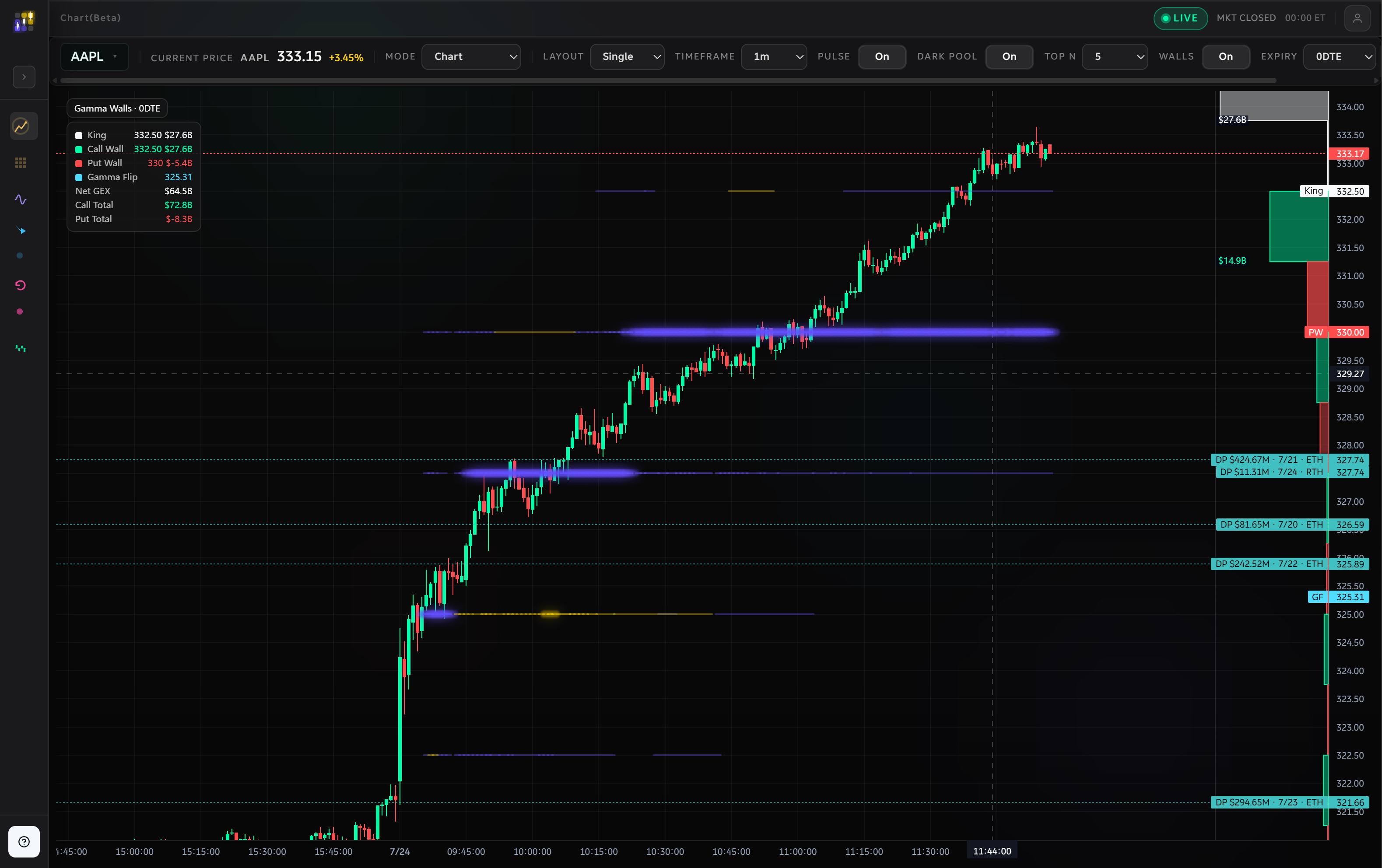Click the 333.15 current price value

click(299, 57)
